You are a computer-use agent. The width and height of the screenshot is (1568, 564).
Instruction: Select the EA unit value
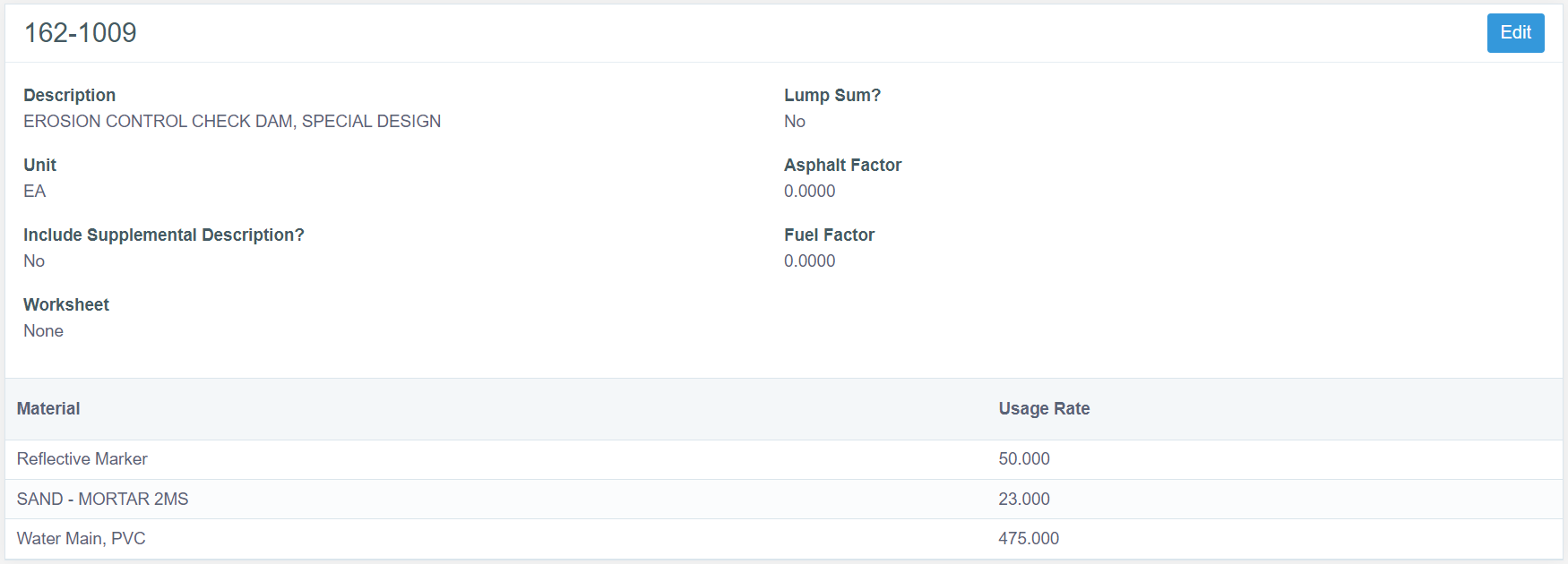coord(34,191)
